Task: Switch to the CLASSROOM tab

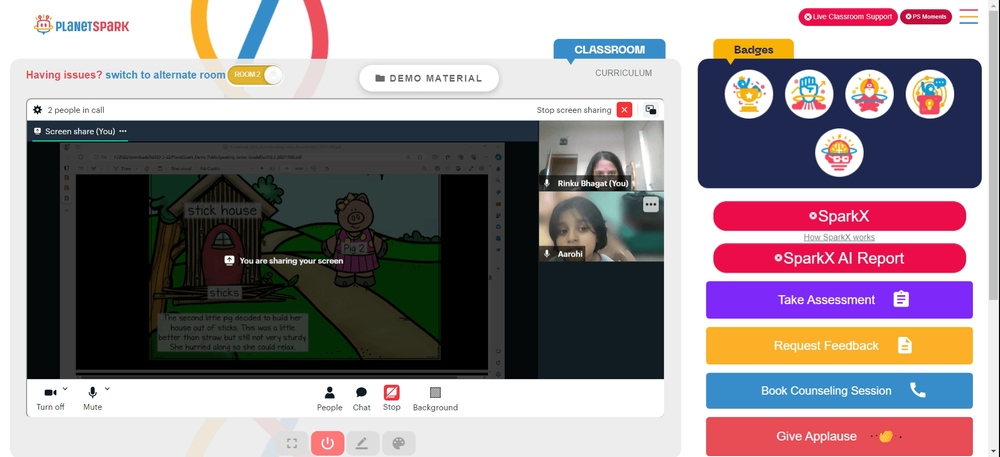Action: tap(609, 50)
